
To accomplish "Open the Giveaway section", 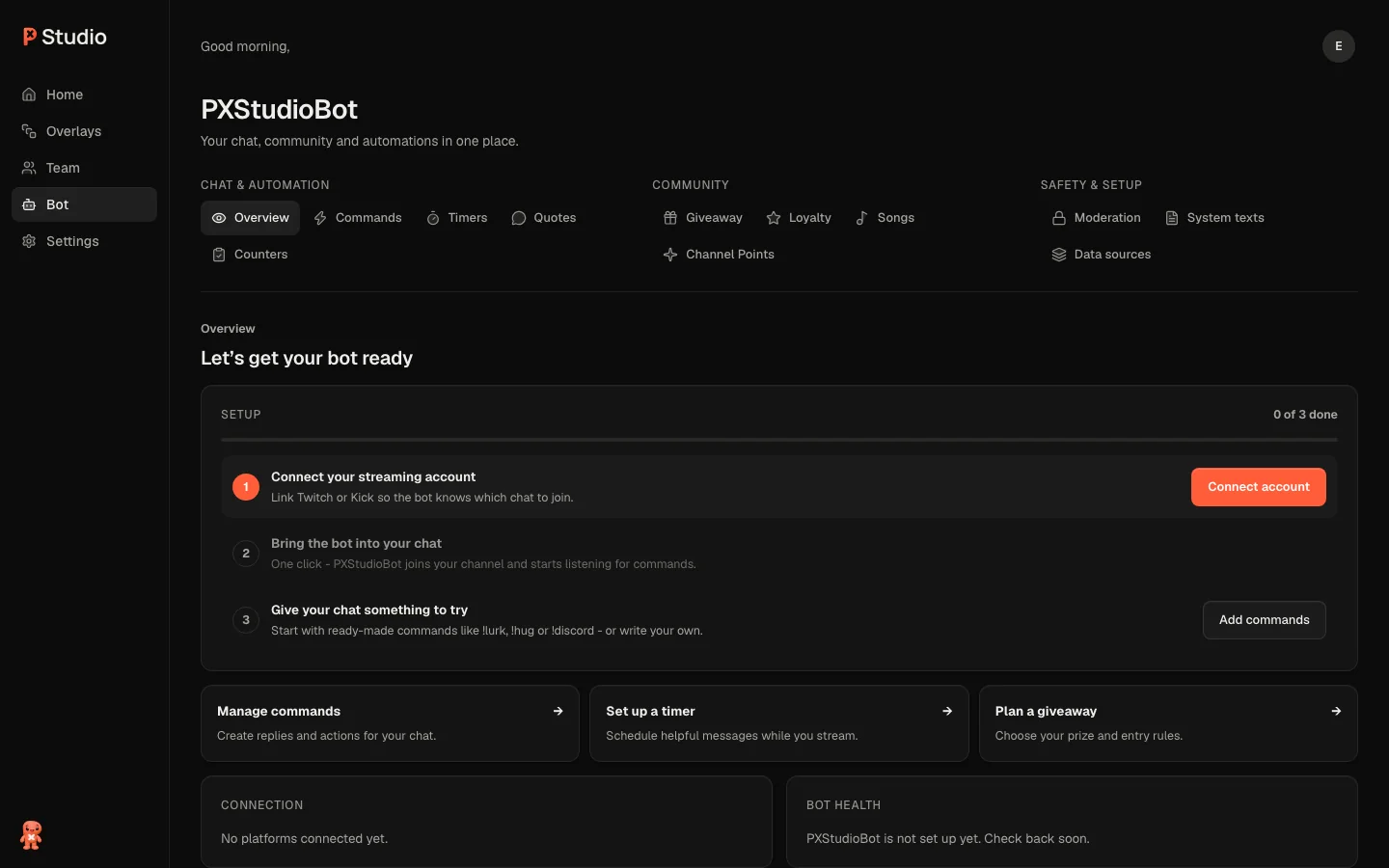I will 703,218.
